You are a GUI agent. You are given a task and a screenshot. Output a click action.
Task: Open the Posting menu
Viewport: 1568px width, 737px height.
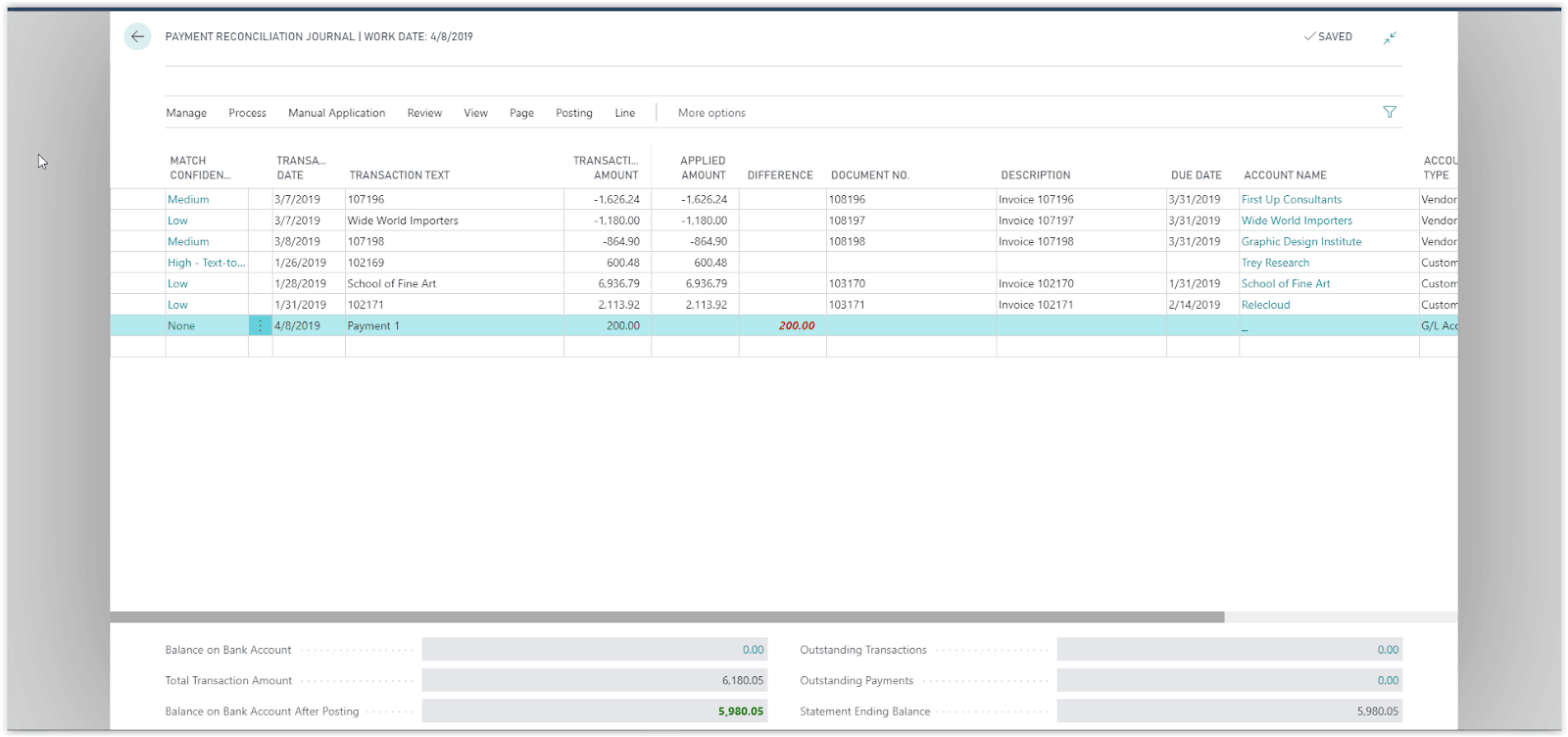(x=574, y=113)
